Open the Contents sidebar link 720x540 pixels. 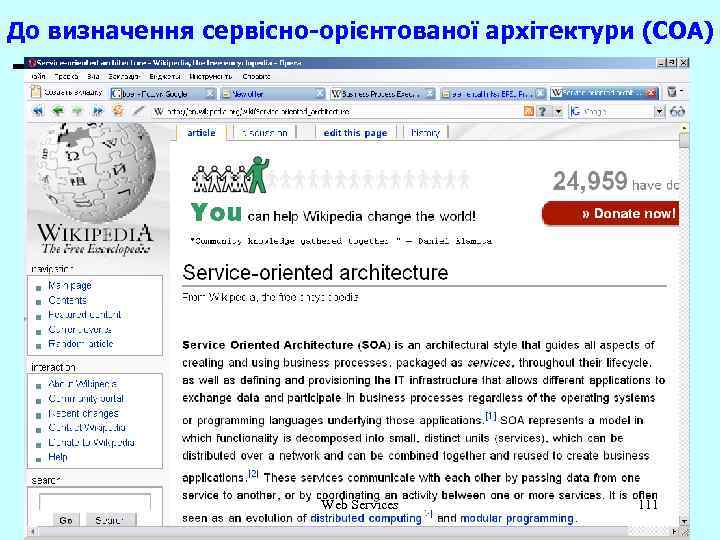click(x=68, y=300)
